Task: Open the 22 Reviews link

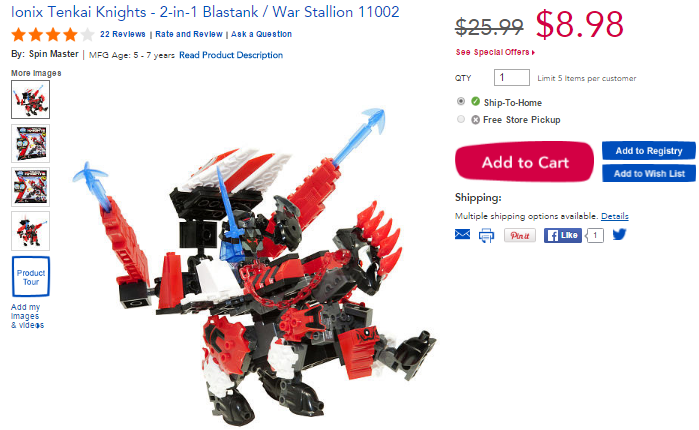Action: (x=123, y=34)
